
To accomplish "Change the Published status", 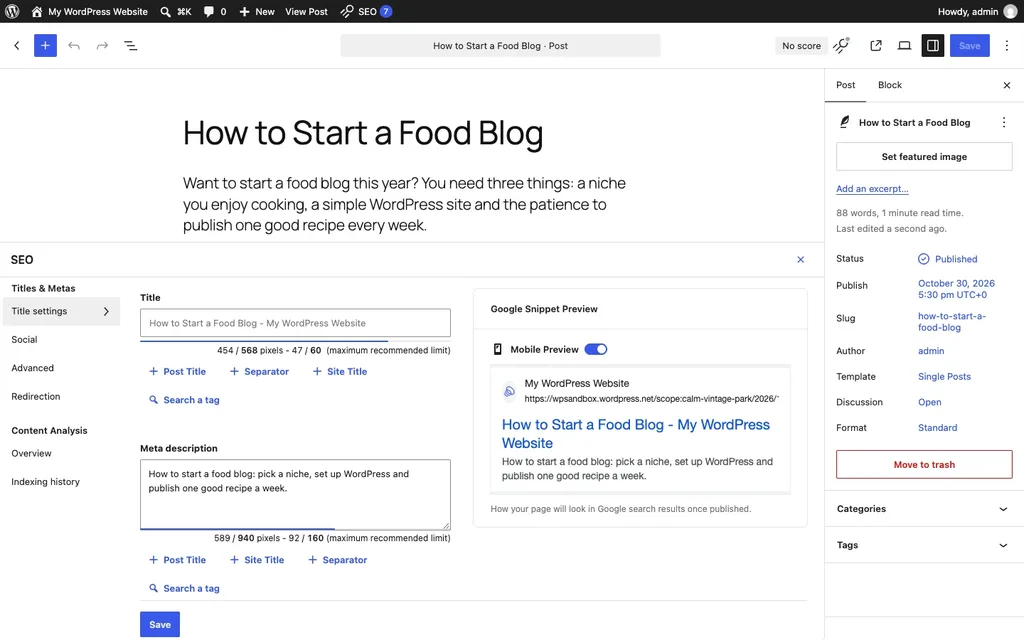I will pyautogui.click(x=948, y=259).
